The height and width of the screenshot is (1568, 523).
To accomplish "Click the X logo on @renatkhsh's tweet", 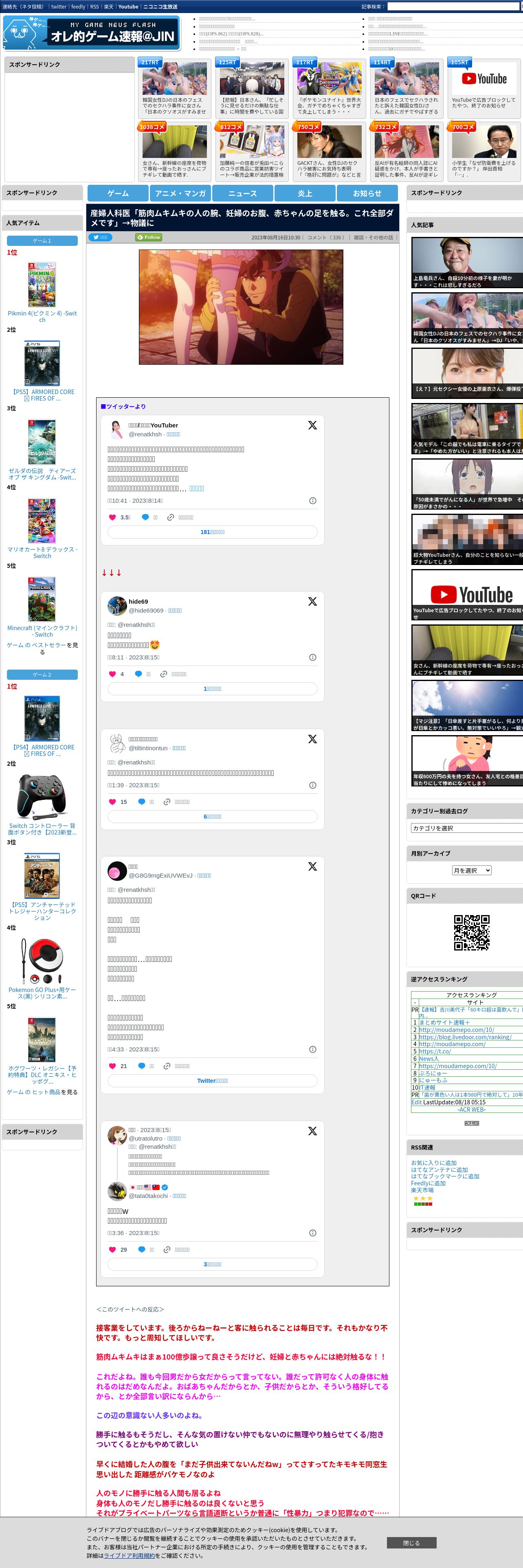I will coord(312,425).
